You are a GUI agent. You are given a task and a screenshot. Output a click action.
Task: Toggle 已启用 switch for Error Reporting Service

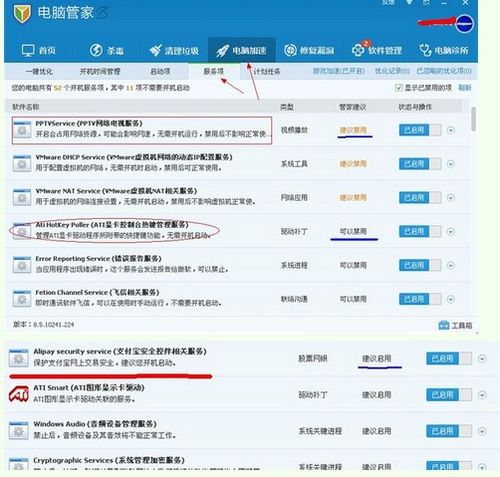(420, 265)
